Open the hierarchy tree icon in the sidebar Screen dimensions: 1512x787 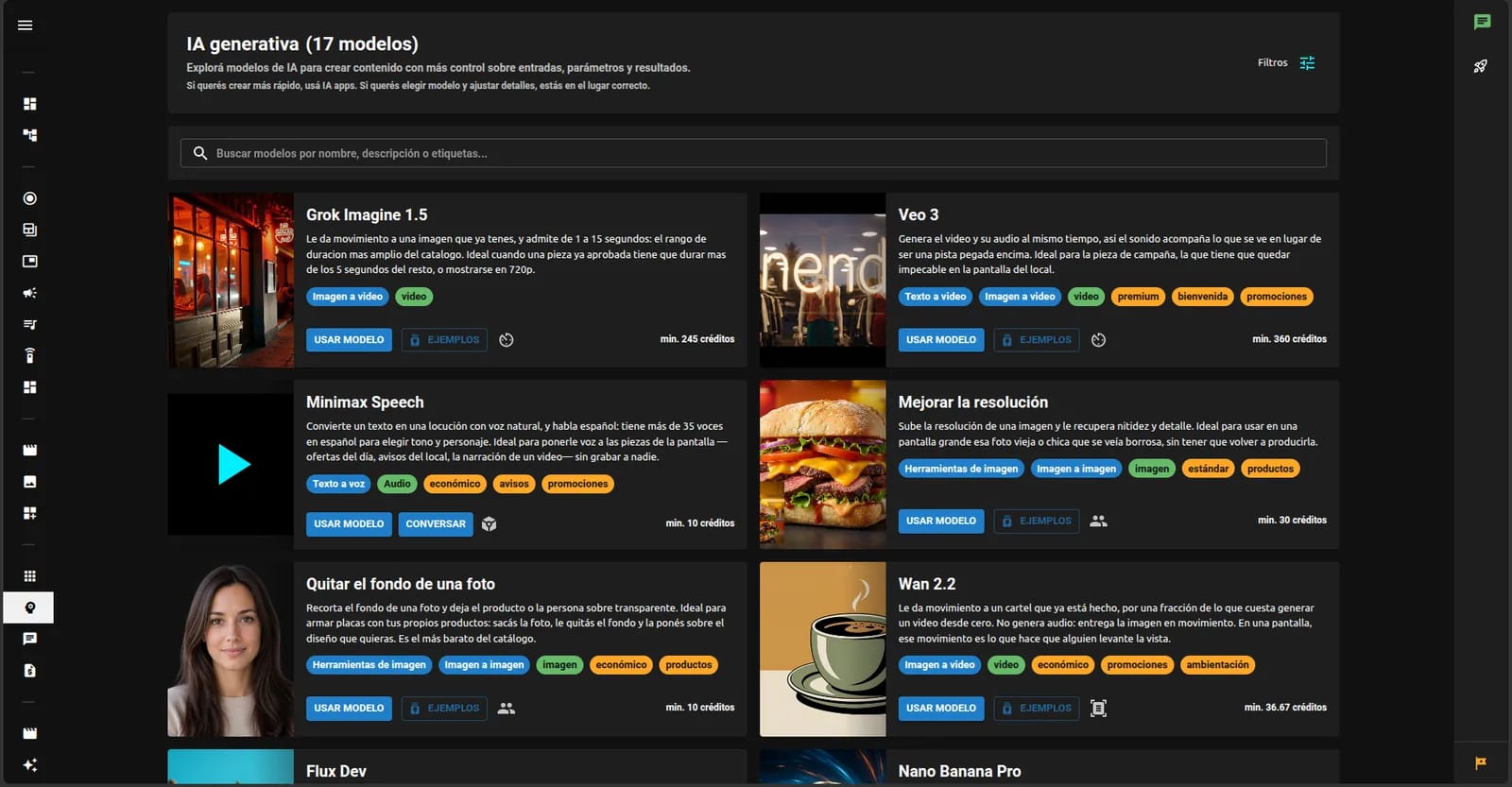(x=30, y=135)
